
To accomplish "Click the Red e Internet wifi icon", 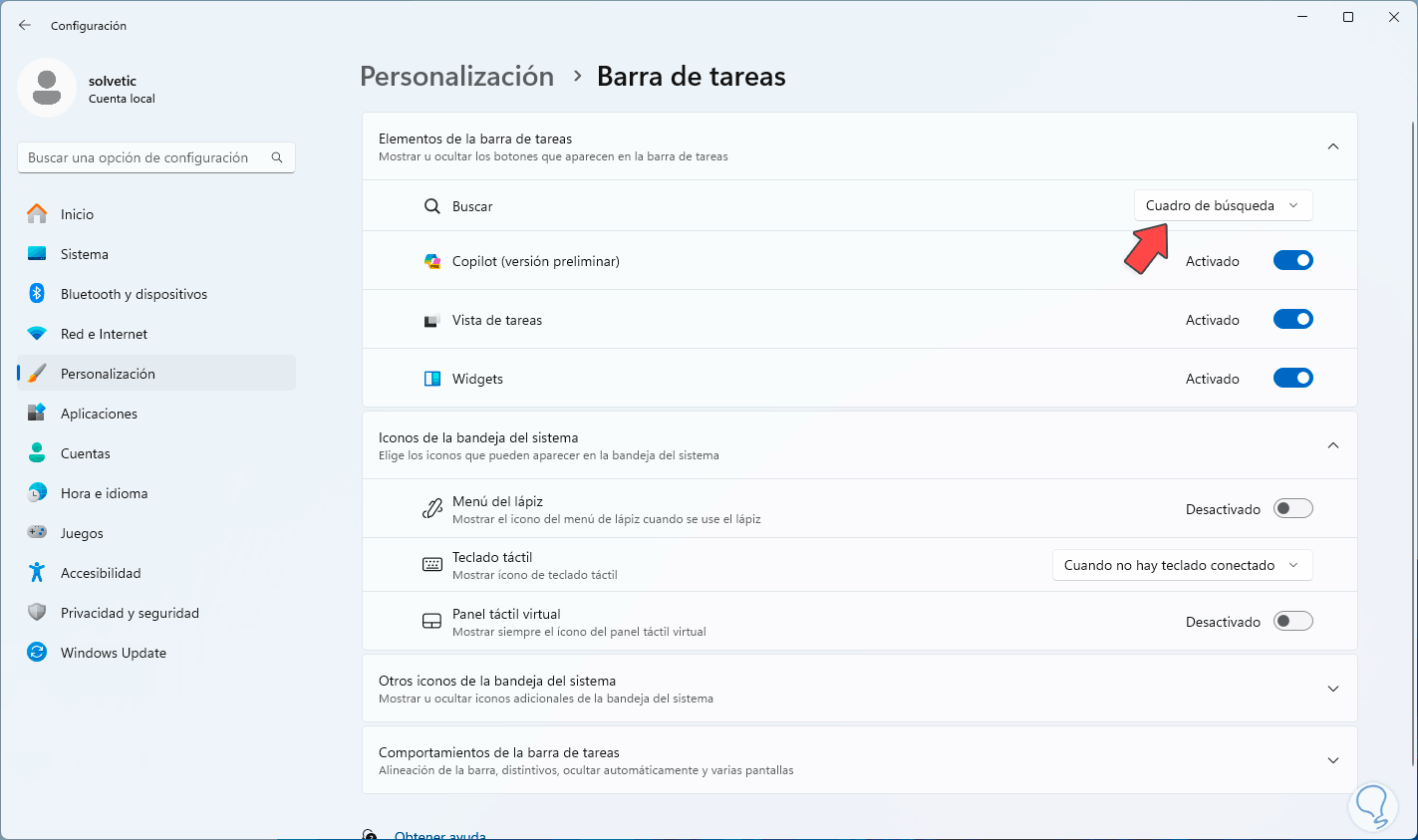I will tap(37, 334).
